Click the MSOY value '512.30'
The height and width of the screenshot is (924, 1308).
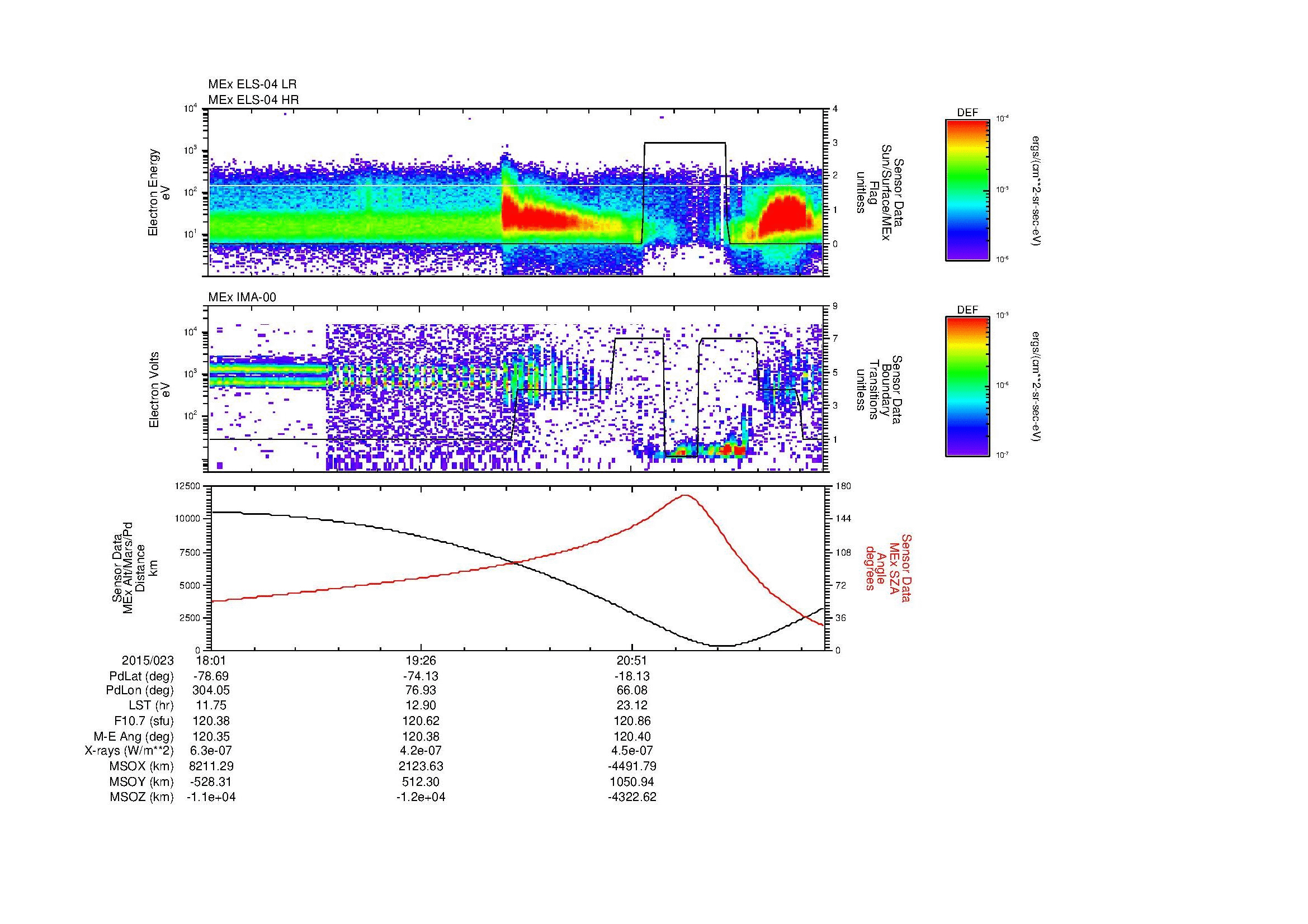click(x=421, y=781)
